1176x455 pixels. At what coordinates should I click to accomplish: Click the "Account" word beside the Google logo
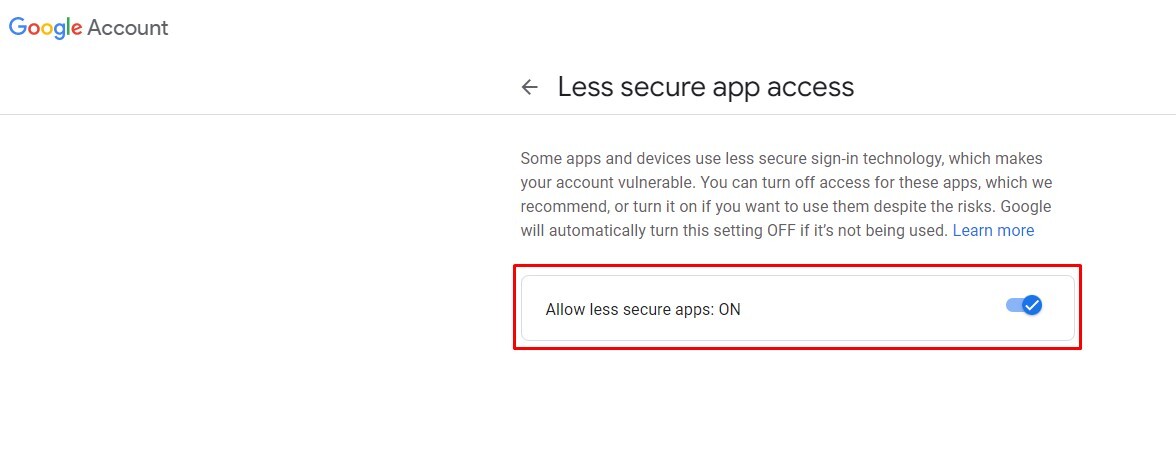tap(128, 28)
